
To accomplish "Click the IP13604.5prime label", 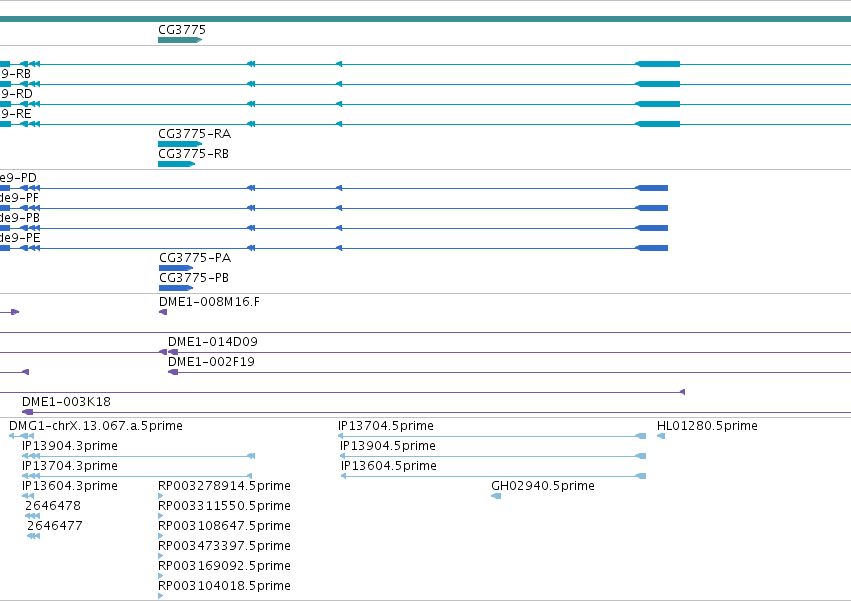I will point(389,466).
